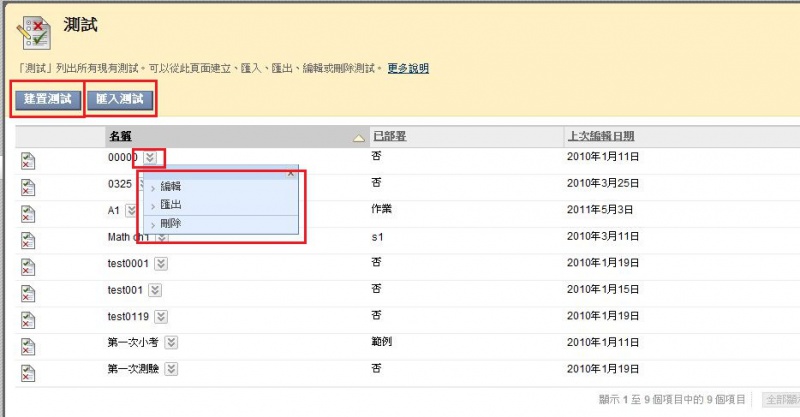
Task: Expand the options chevron for test0001
Action: [x=160, y=263]
